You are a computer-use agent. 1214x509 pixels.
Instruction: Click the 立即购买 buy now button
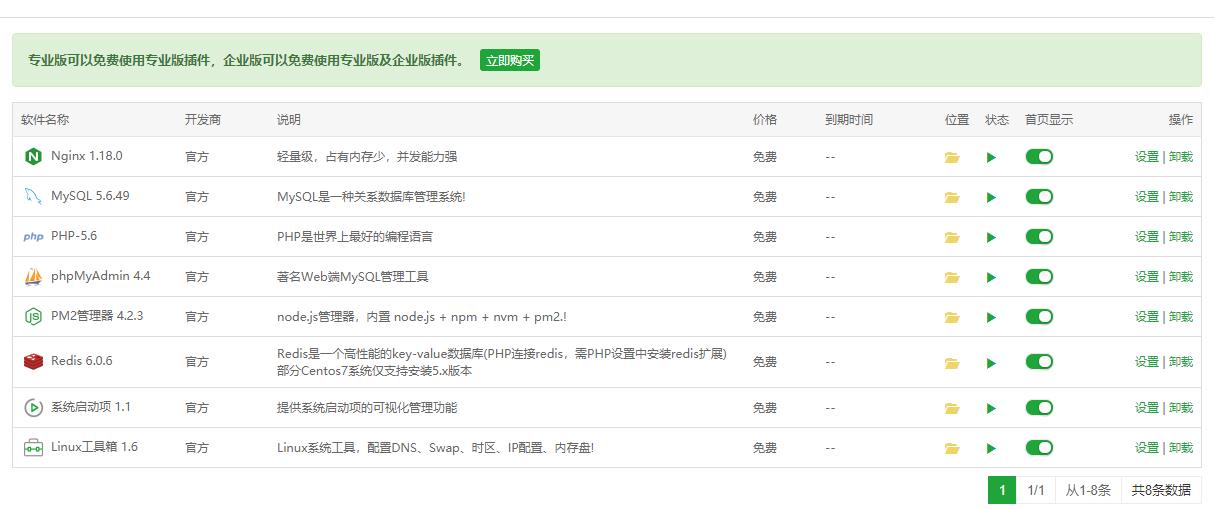click(x=510, y=60)
